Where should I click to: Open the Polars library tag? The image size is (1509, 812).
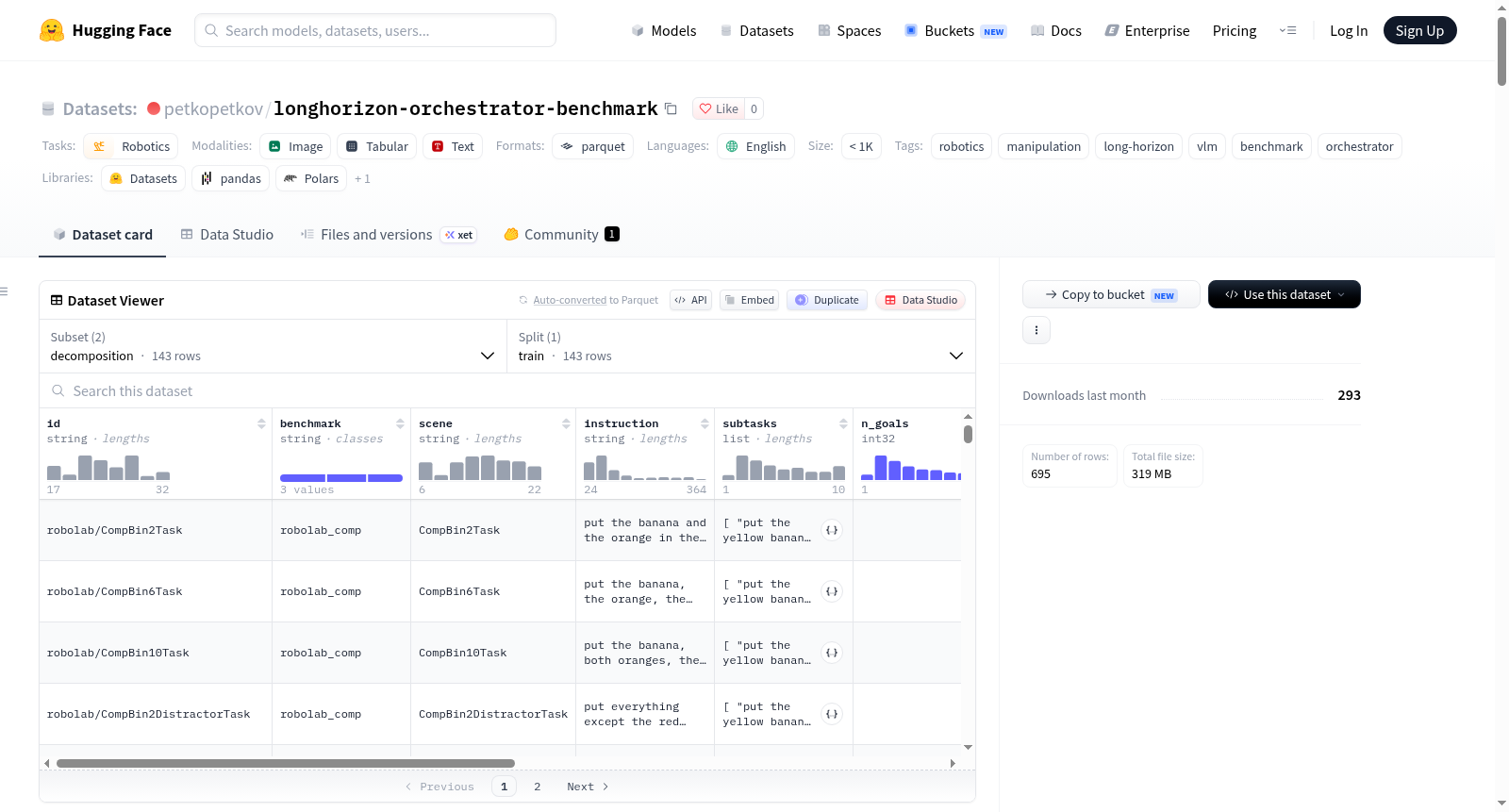311,178
